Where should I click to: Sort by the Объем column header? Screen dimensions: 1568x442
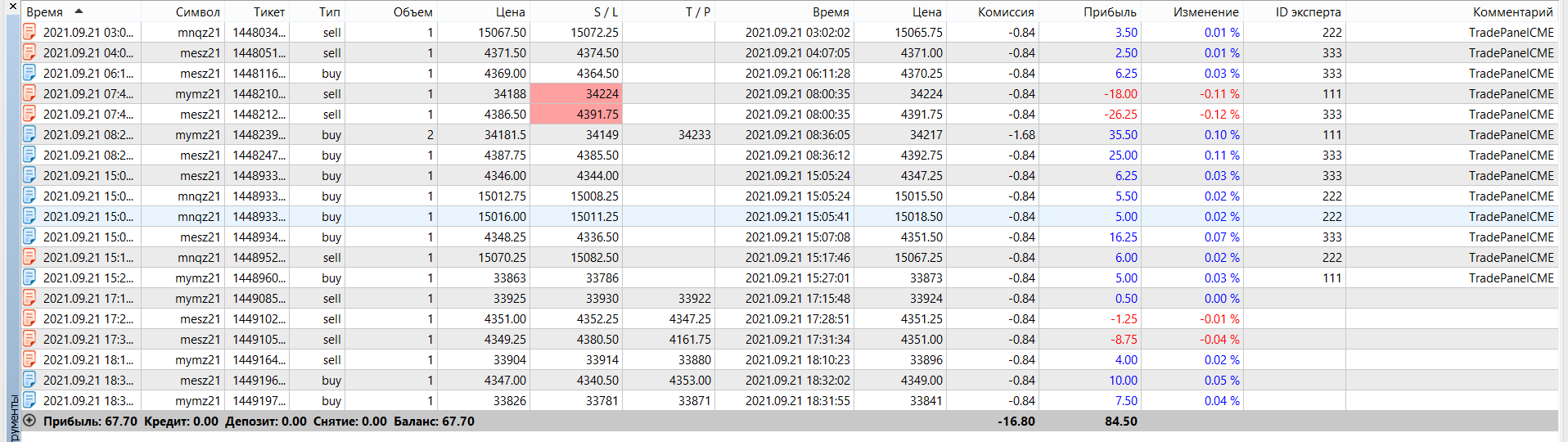pyautogui.click(x=413, y=12)
